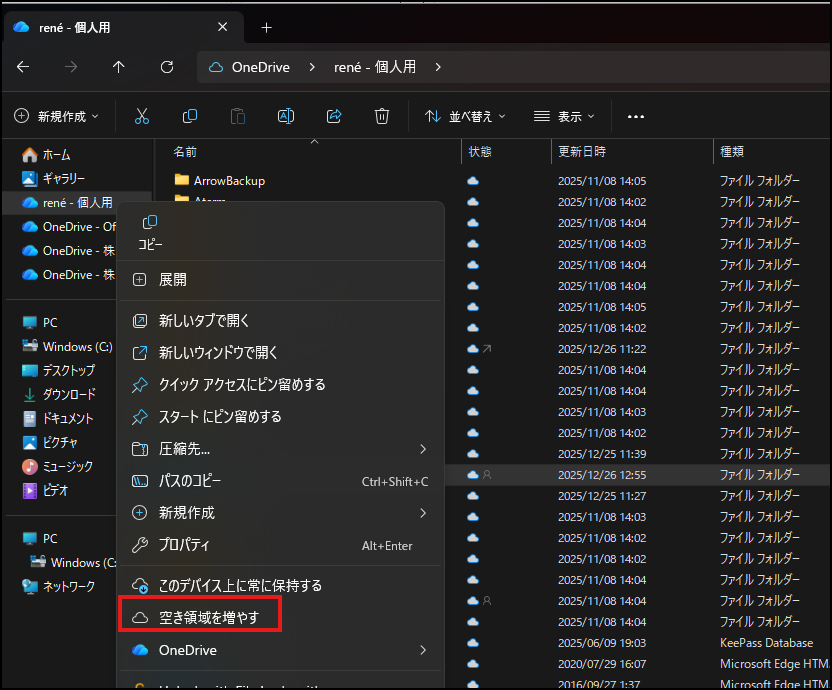
Task: Choose スタート にピン留めする
Action: pos(280,417)
